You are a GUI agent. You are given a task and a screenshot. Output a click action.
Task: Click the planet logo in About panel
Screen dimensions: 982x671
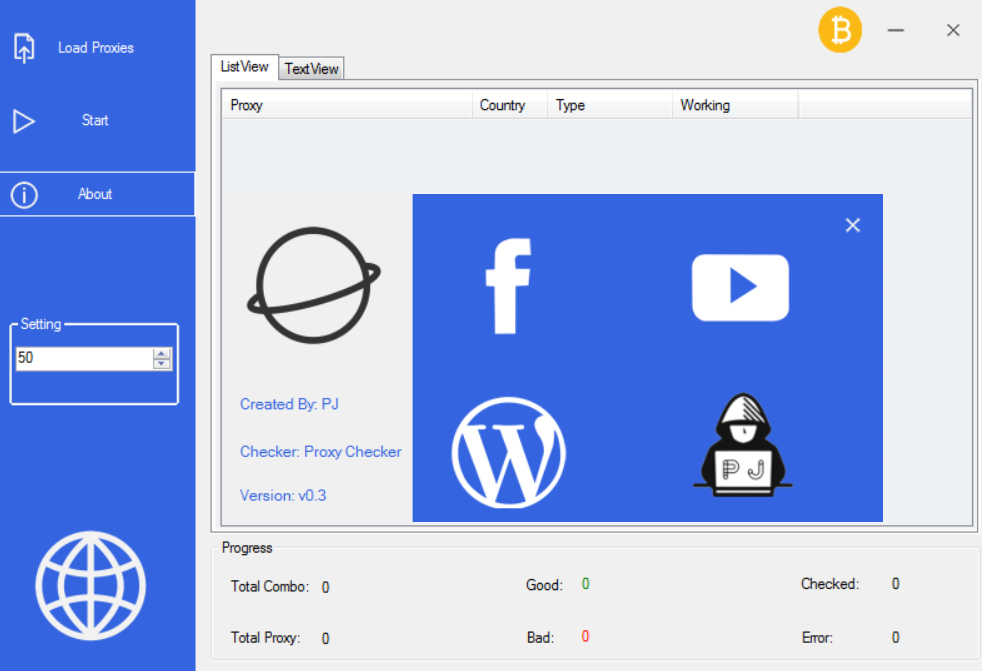tap(313, 285)
